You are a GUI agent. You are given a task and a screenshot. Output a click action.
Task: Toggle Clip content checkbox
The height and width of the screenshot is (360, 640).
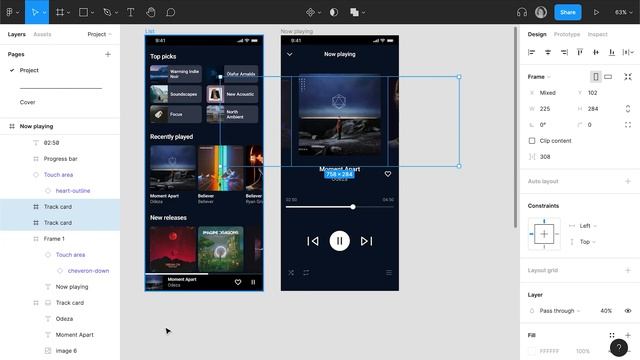(x=532, y=141)
